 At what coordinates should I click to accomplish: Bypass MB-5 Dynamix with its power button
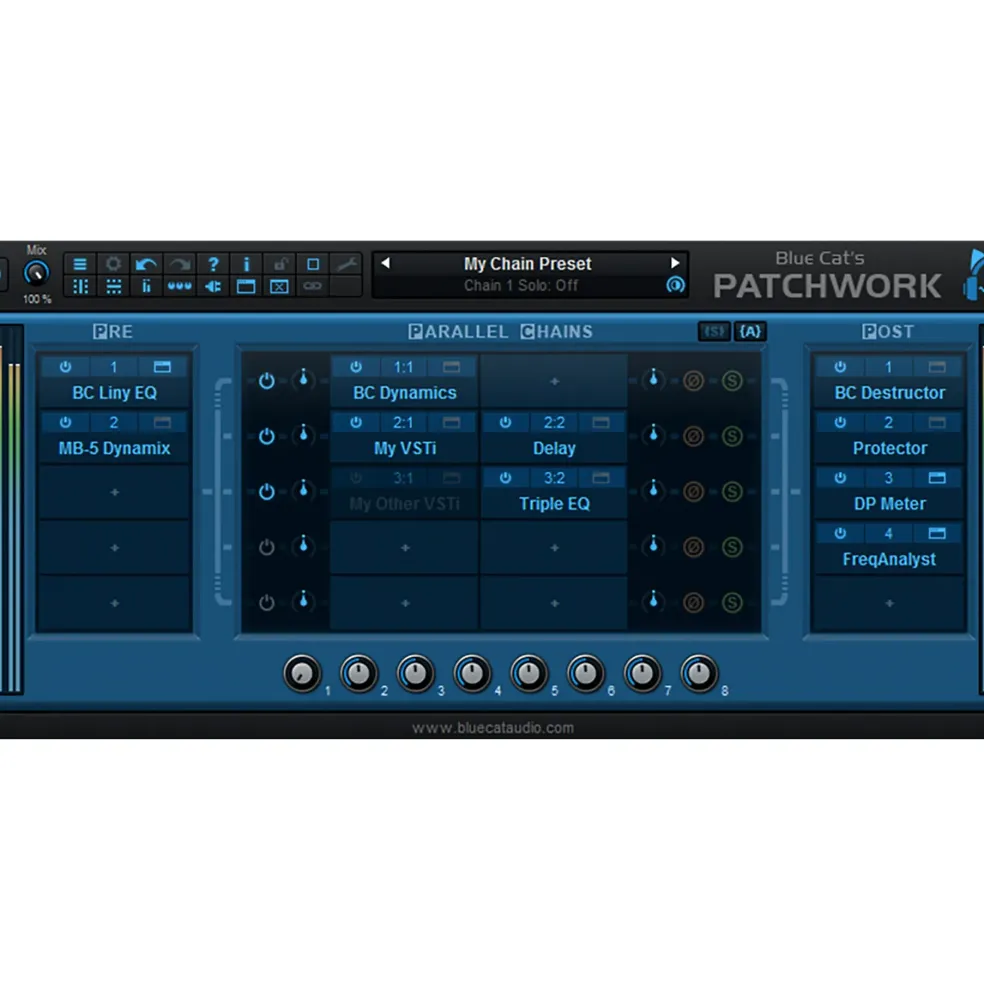(x=65, y=422)
